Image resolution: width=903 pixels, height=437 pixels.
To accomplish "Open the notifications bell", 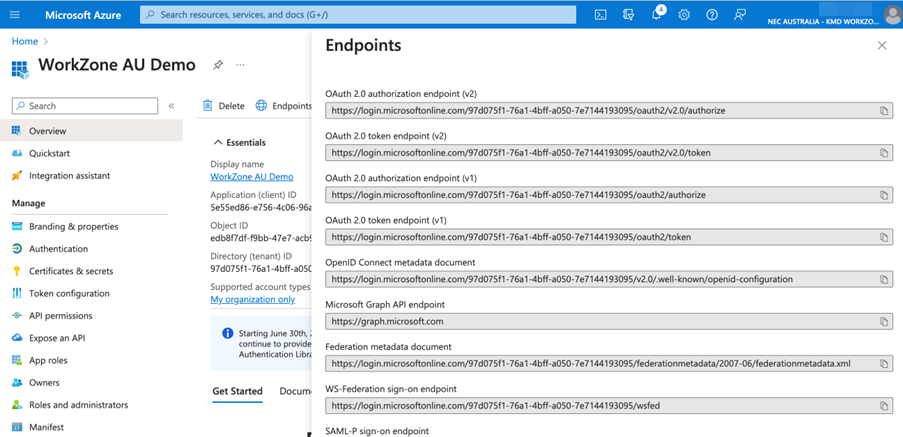I will pos(656,15).
